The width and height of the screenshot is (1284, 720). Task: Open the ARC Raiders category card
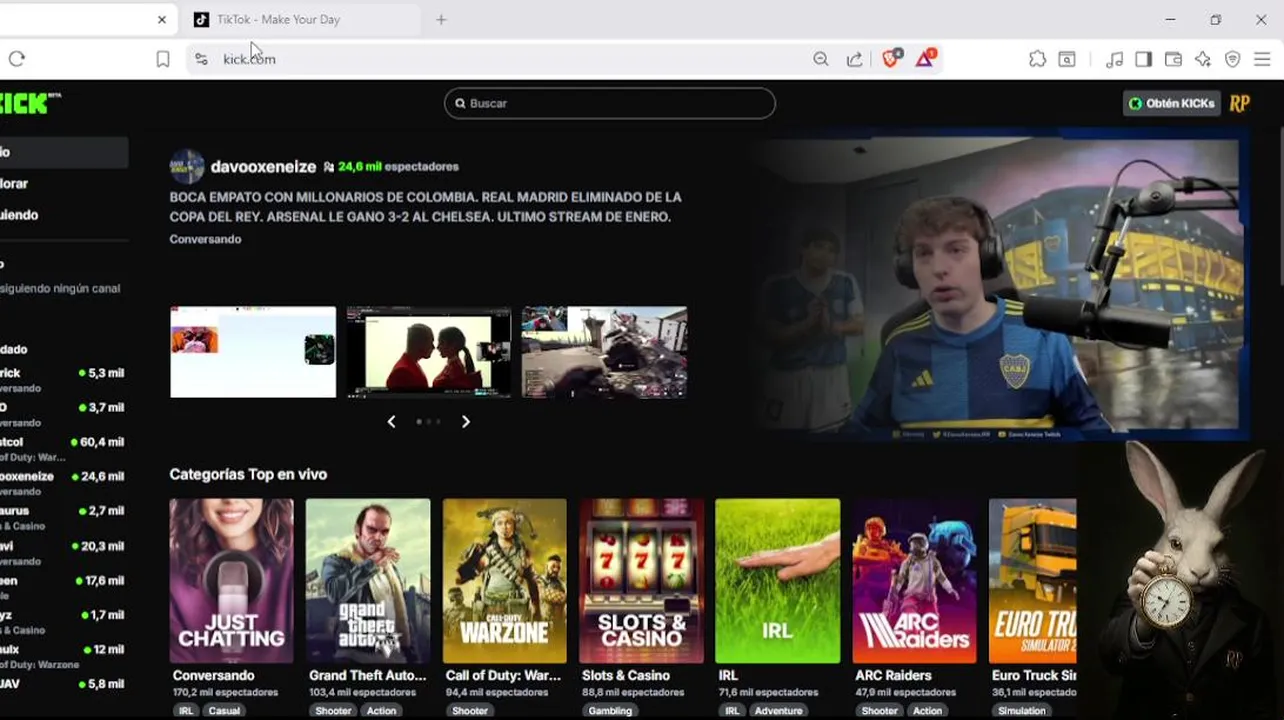point(915,581)
